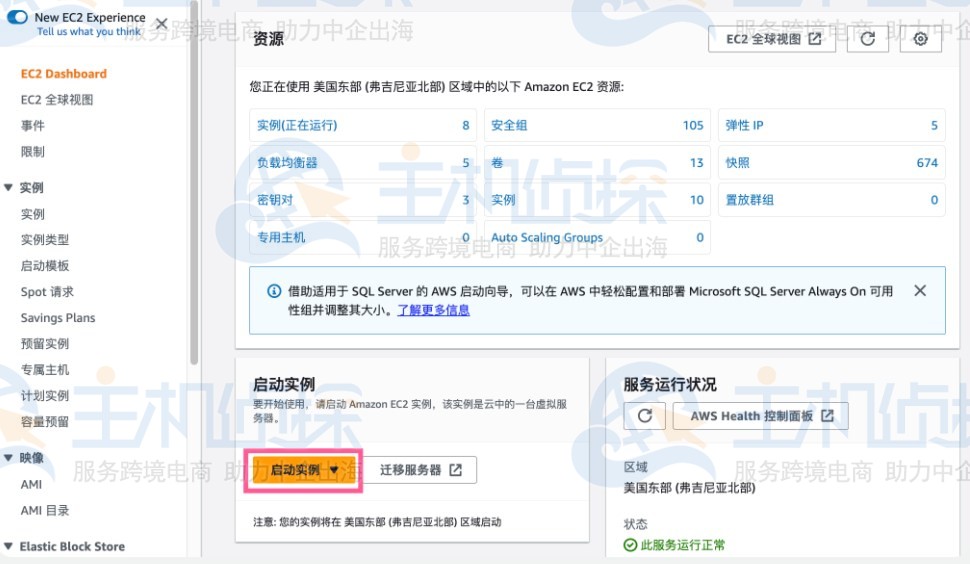The height and width of the screenshot is (564, 970).
Task: Click the info icon in SQL Server notice
Action: [x=274, y=291]
